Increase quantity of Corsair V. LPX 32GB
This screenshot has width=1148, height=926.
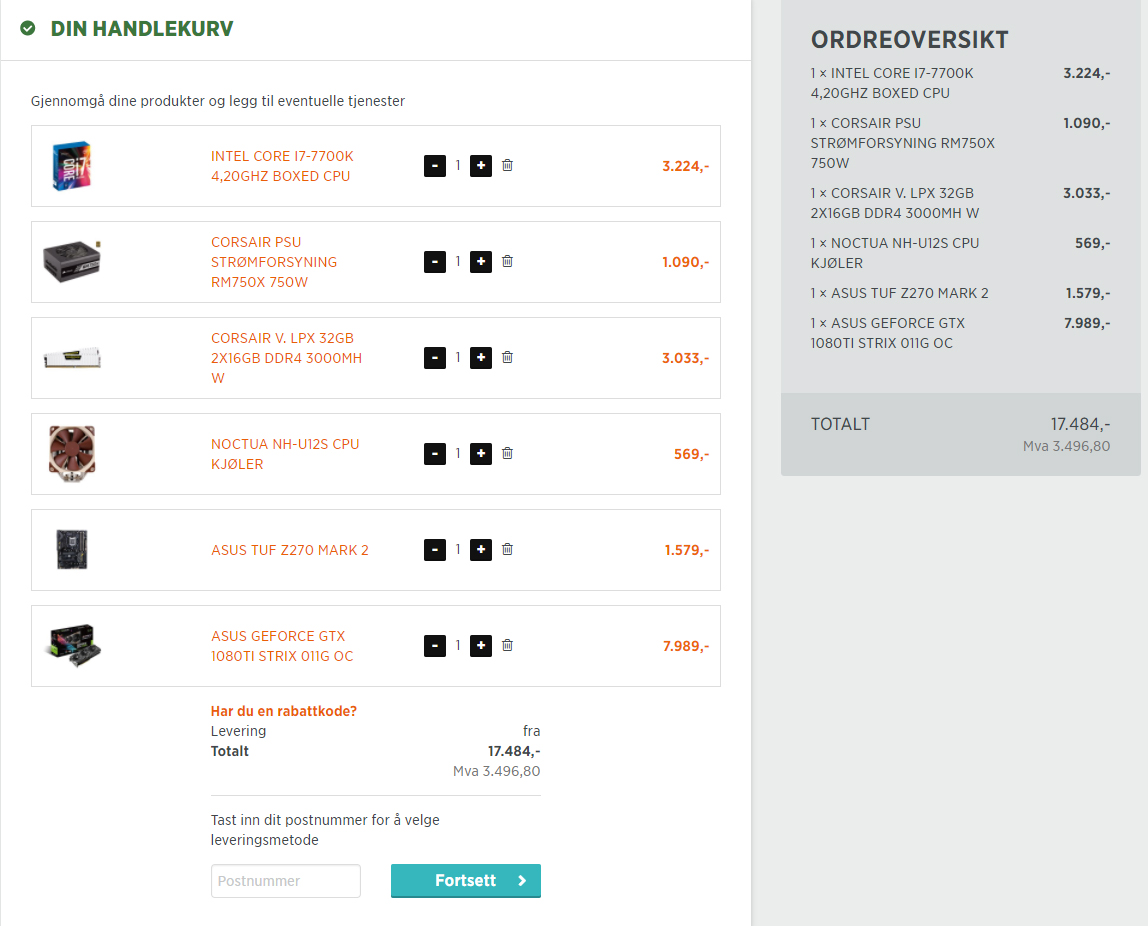point(481,358)
